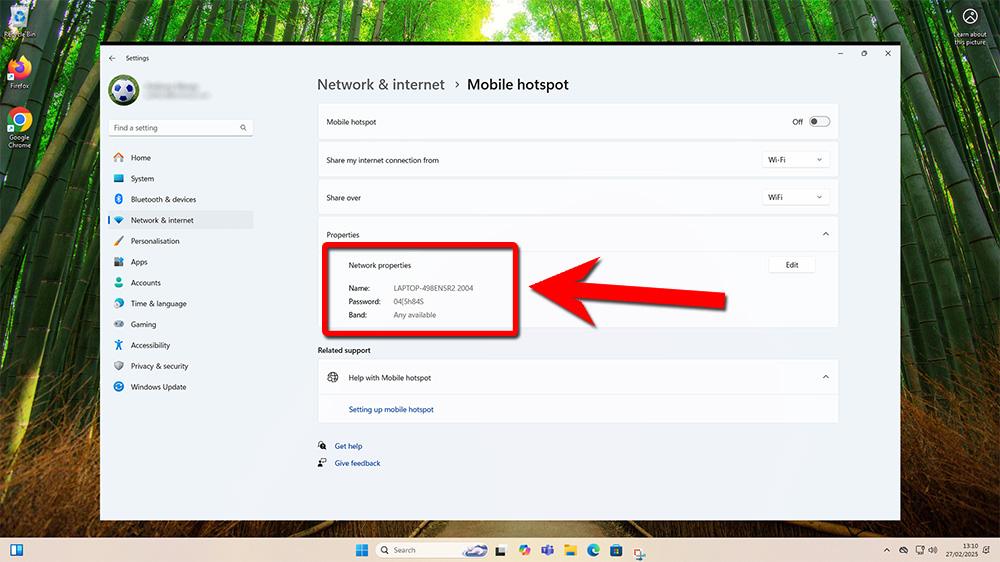Open Firefox from the desktop
Viewport: 1000px width, 562px height.
click(x=19, y=70)
